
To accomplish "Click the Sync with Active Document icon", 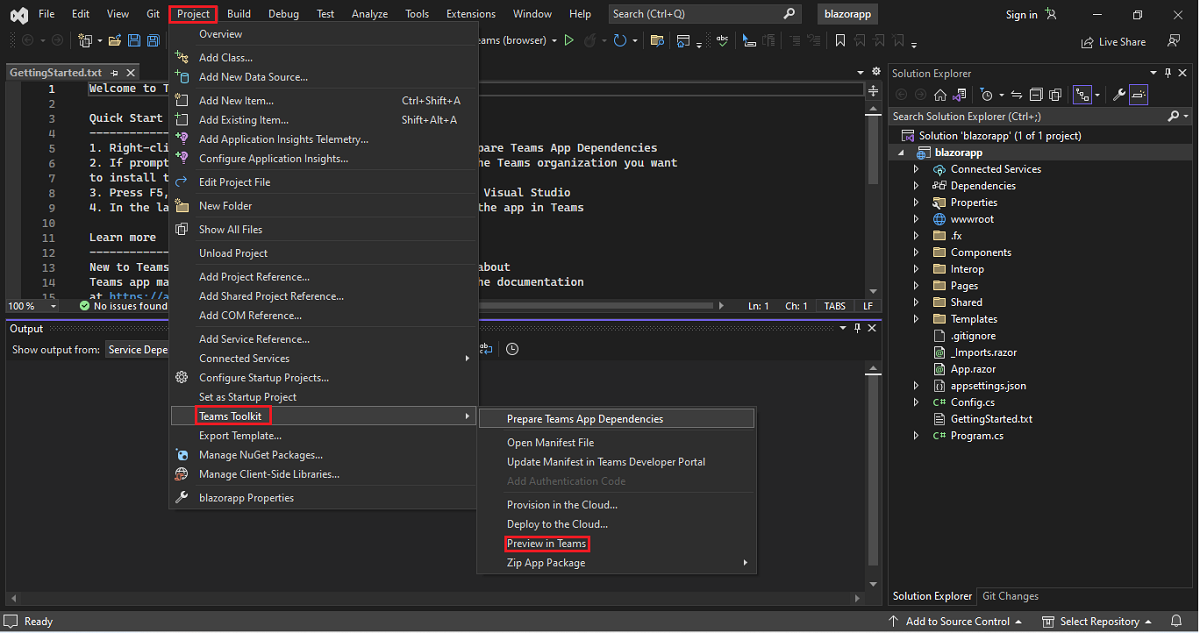I will click(x=1017, y=95).
